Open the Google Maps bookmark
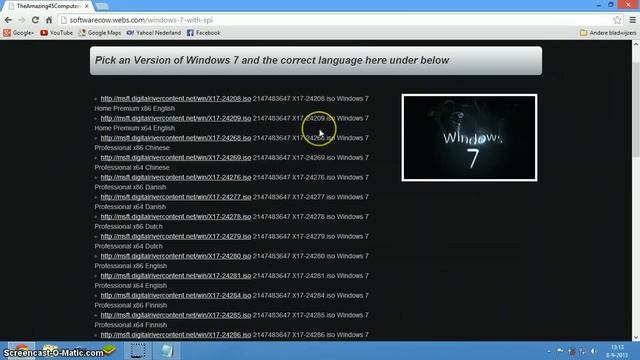This screenshot has width=640, height=360. coord(100,33)
